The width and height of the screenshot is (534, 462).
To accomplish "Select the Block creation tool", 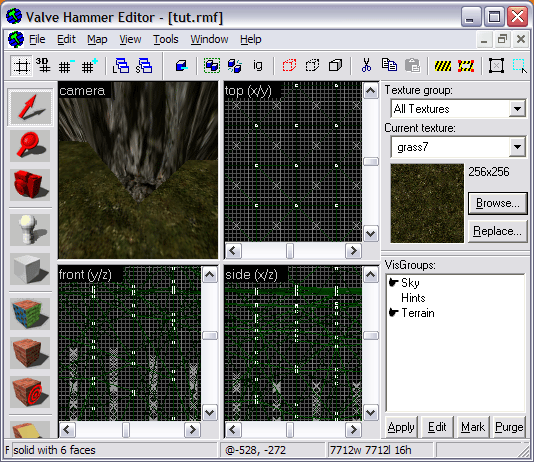I will click(30, 269).
